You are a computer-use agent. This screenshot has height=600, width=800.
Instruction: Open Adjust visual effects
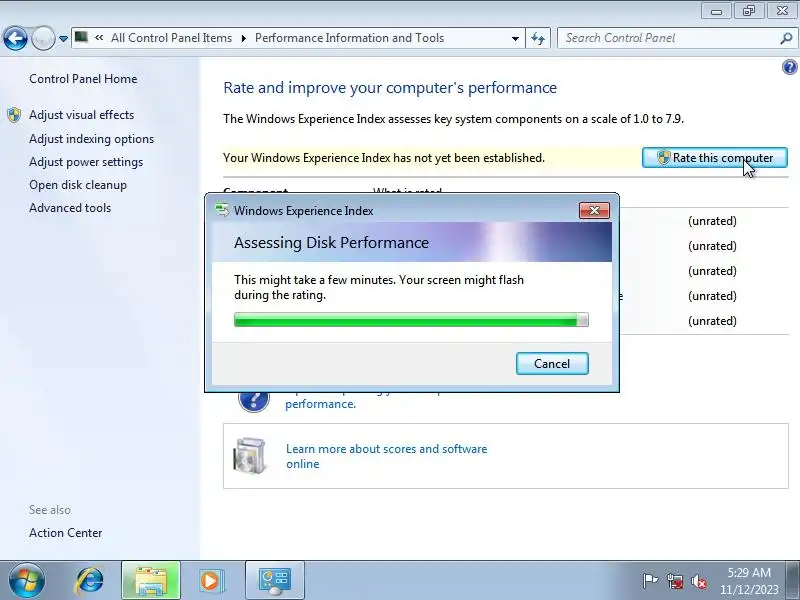click(82, 115)
